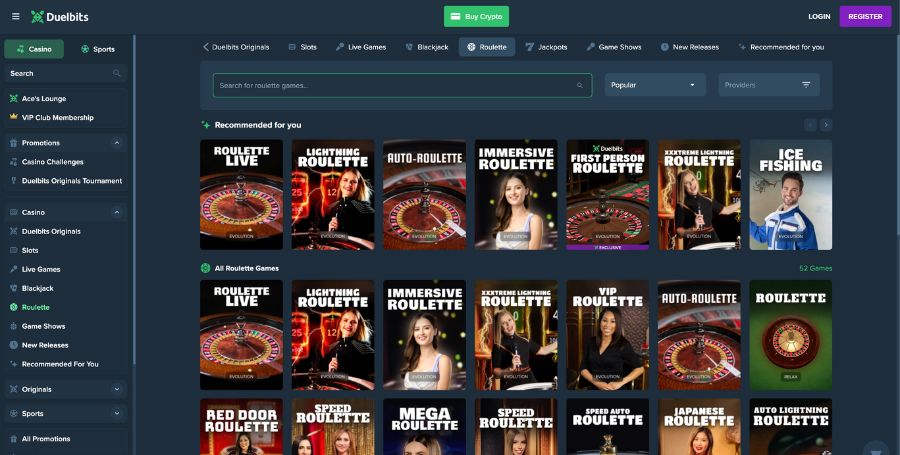Switch to the Casino toggle

coord(34,49)
